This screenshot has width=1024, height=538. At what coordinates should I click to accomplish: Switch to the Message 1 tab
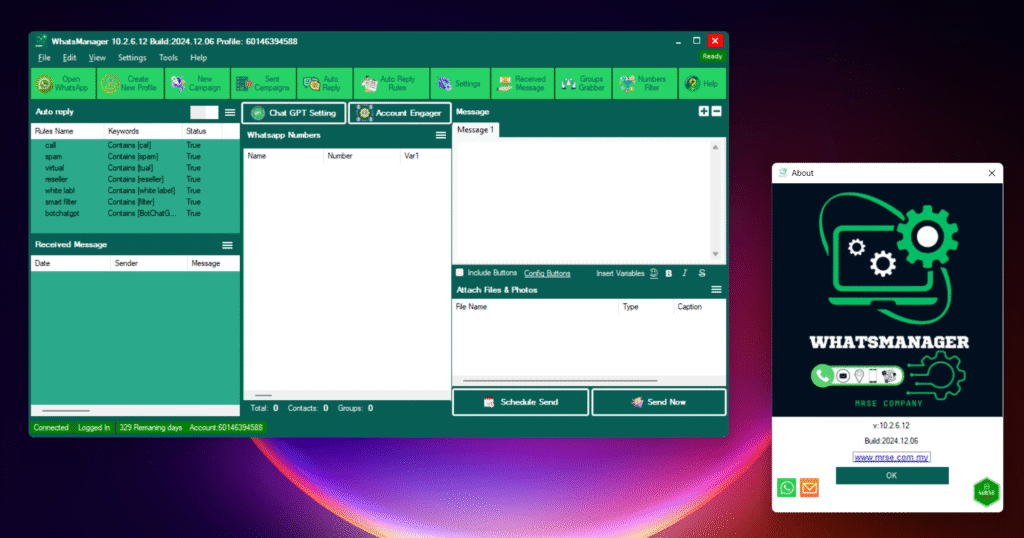pos(474,130)
